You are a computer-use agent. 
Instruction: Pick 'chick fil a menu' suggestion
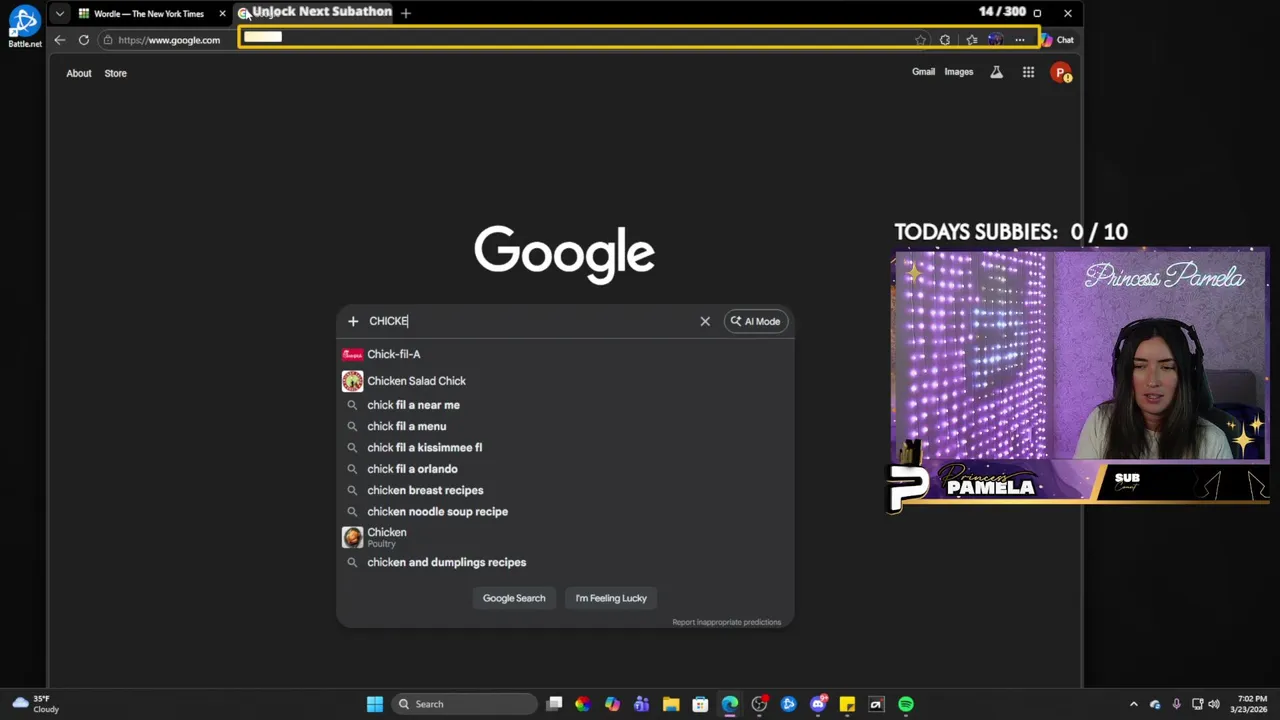coord(565,426)
